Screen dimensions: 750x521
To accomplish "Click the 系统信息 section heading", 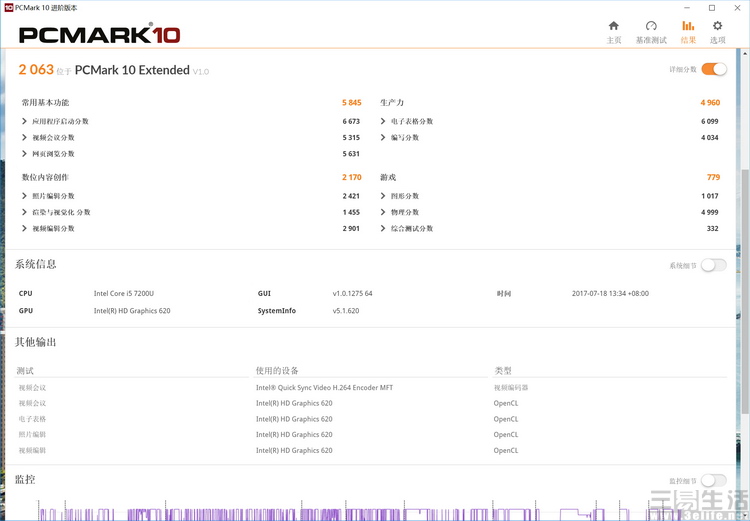I will coord(35,264).
